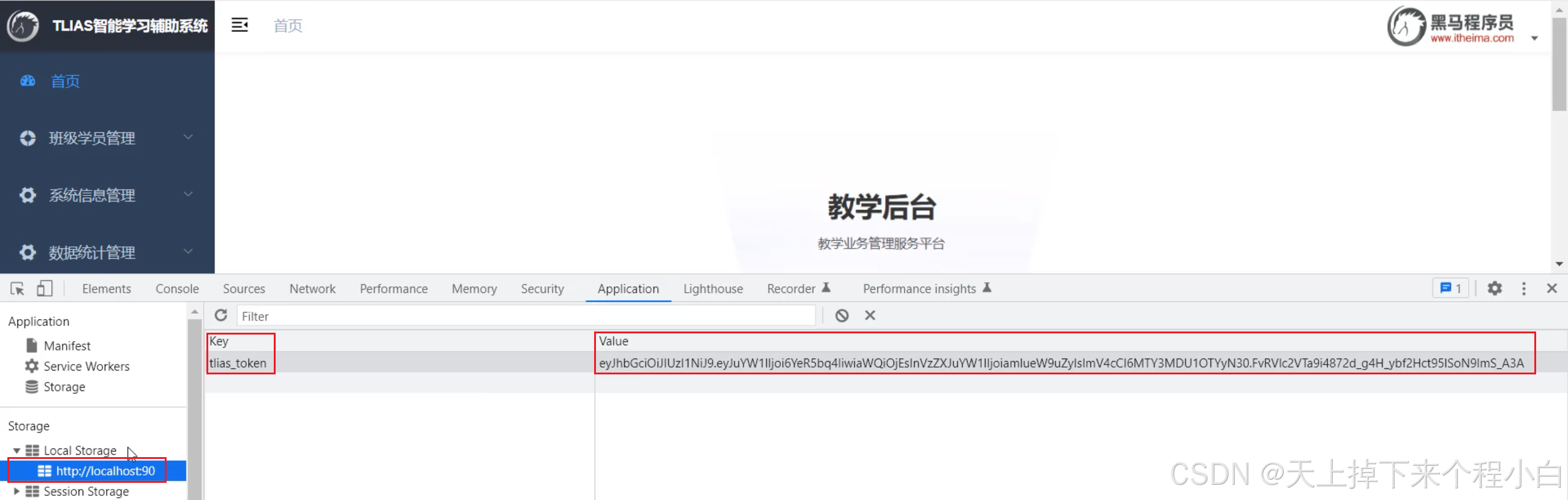Screen dimensions: 1568x500
Task: Clear all storage entries icon
Action: coord(842,316)
